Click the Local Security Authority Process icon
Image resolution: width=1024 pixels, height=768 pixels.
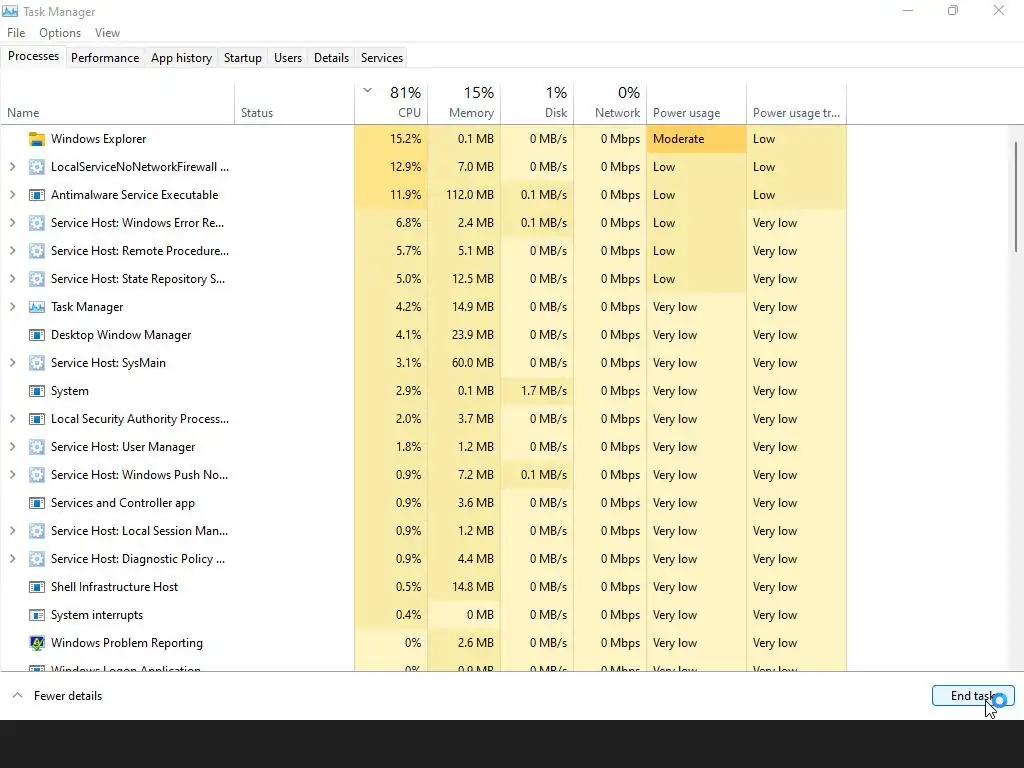click(37, 419)
